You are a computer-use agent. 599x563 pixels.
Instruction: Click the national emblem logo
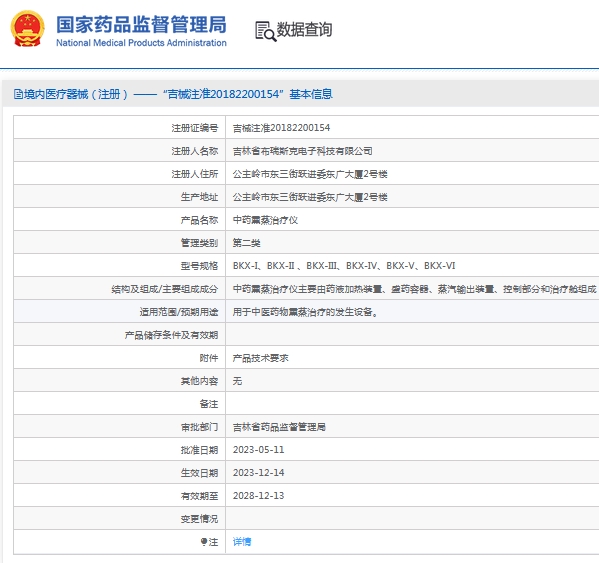(27, 29)
